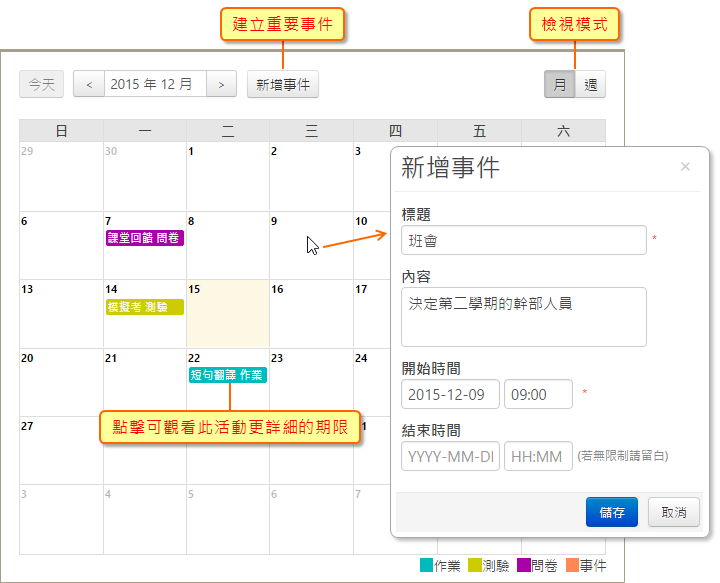Open the 模擬考 測驗 event
Viewport: 720px width, 583px height.
pos(145,307)
